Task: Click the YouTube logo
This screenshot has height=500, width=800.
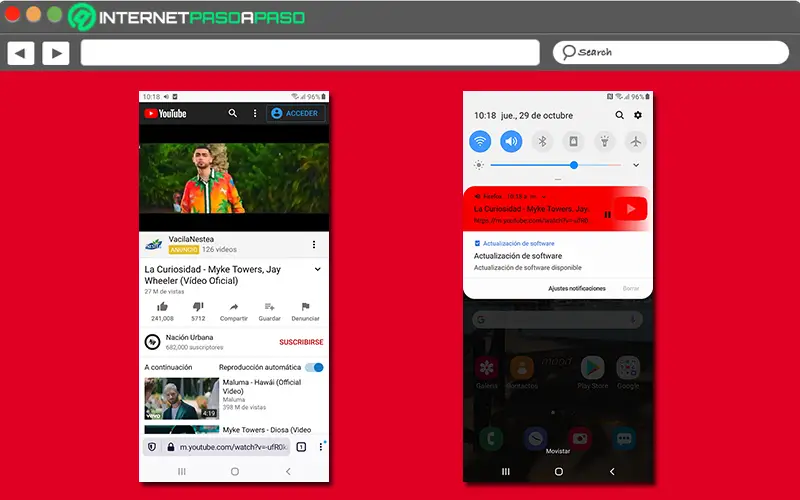Action: 165,113
